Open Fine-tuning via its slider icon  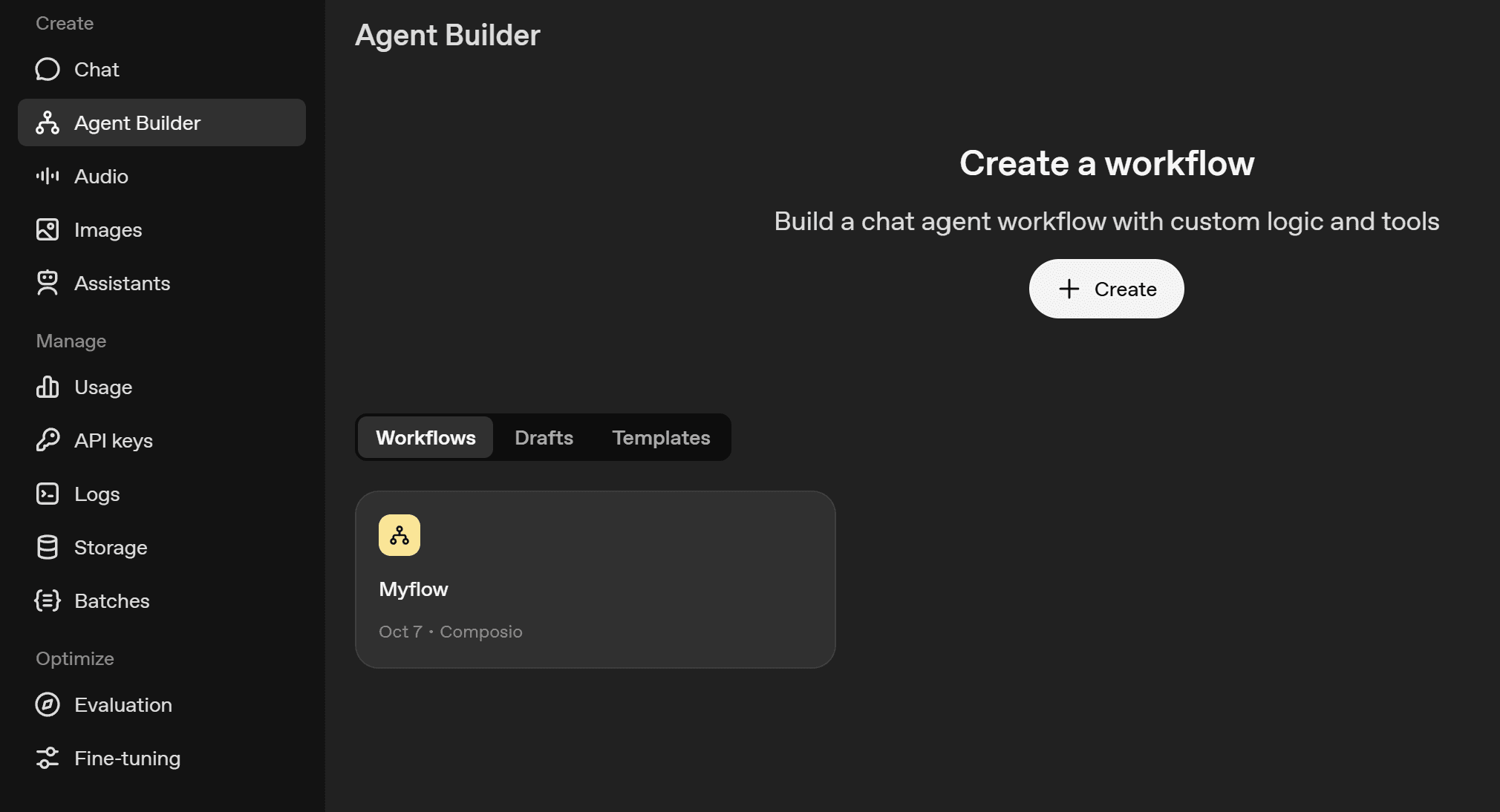pyautogui.click(x=48, y=758)
